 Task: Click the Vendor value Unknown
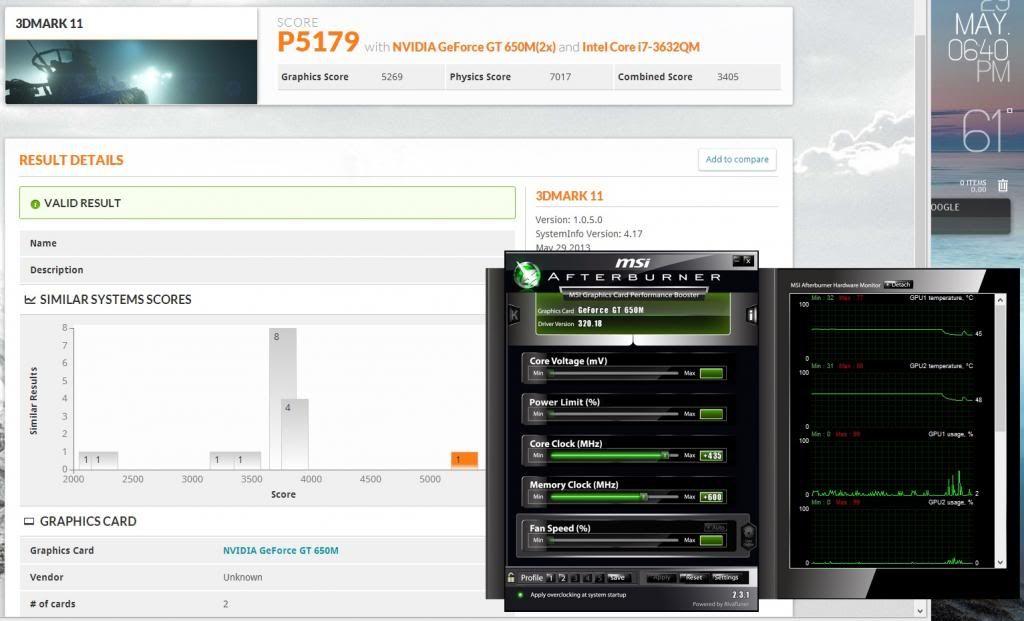pyautogui.click(x=243, y=577)
